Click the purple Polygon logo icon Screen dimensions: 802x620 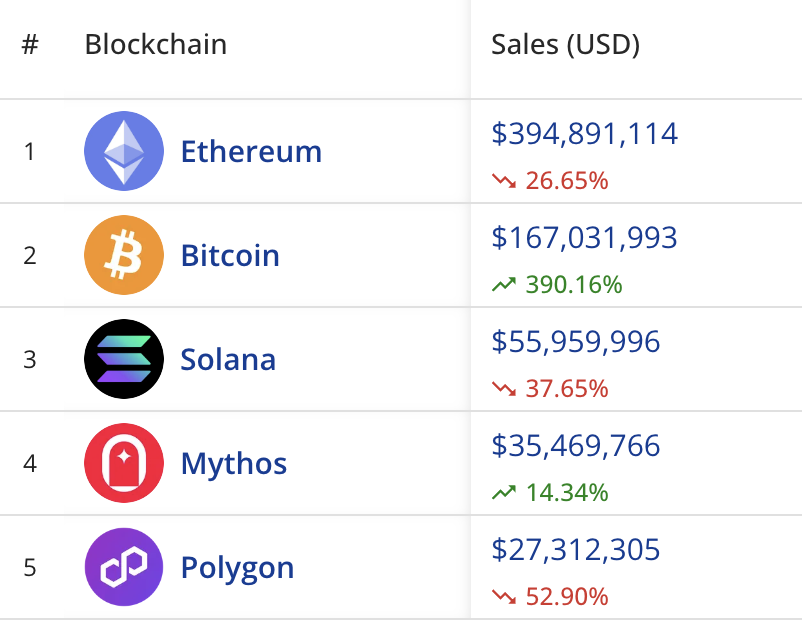124,567
